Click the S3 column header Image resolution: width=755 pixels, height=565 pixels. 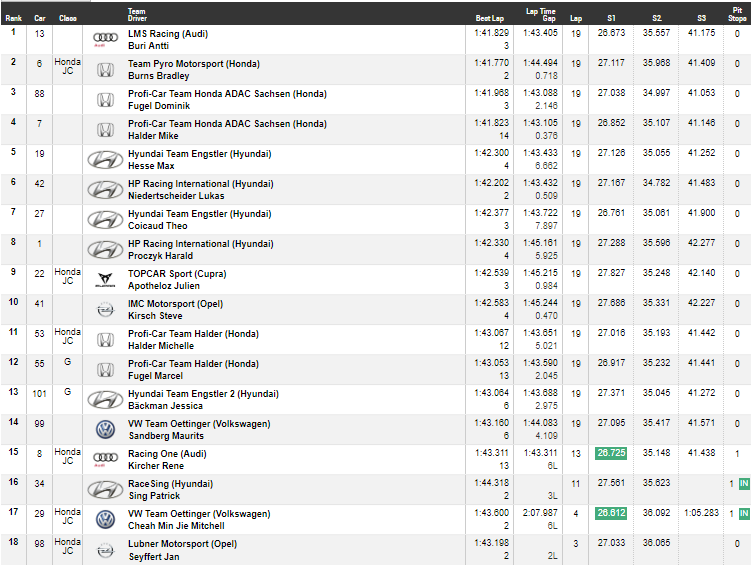702,18
